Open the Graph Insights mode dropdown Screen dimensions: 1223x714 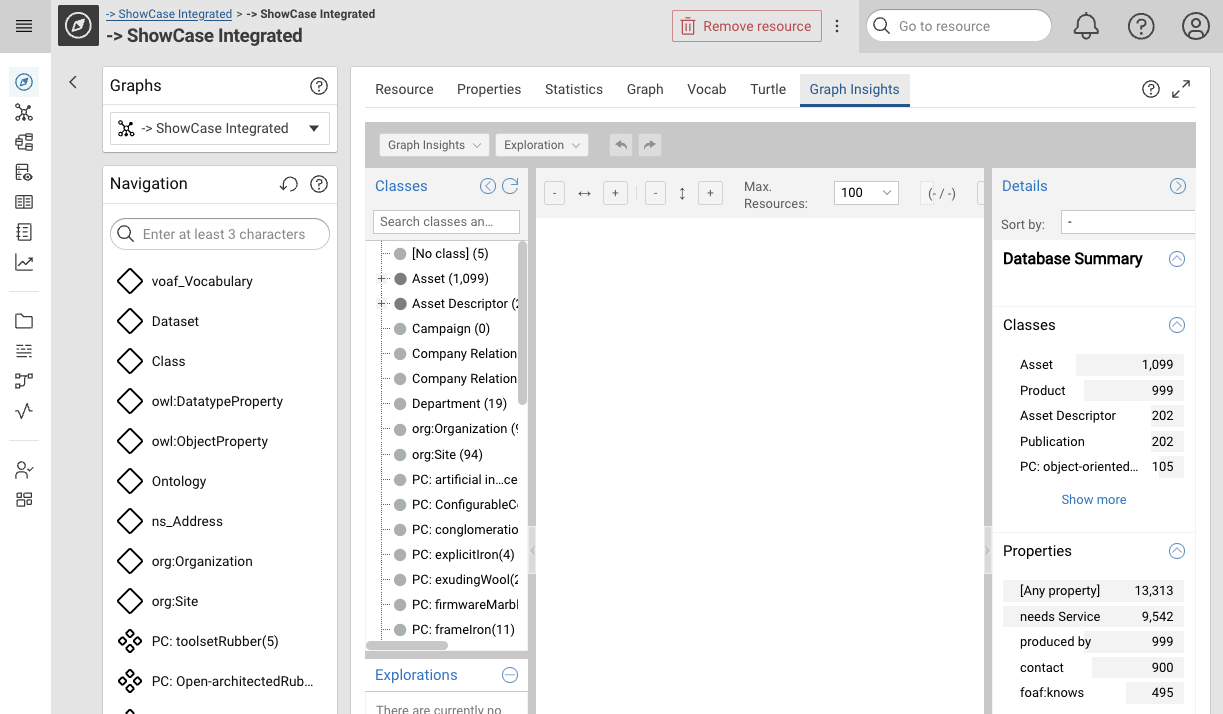tap(433, 144)
